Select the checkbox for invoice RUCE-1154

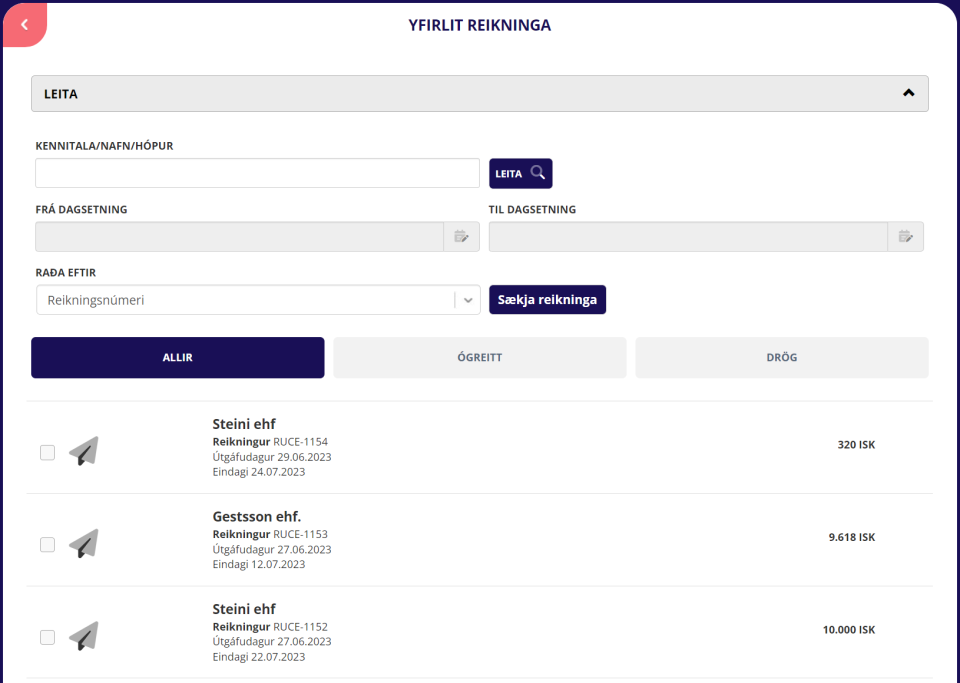tap(47, 452)
